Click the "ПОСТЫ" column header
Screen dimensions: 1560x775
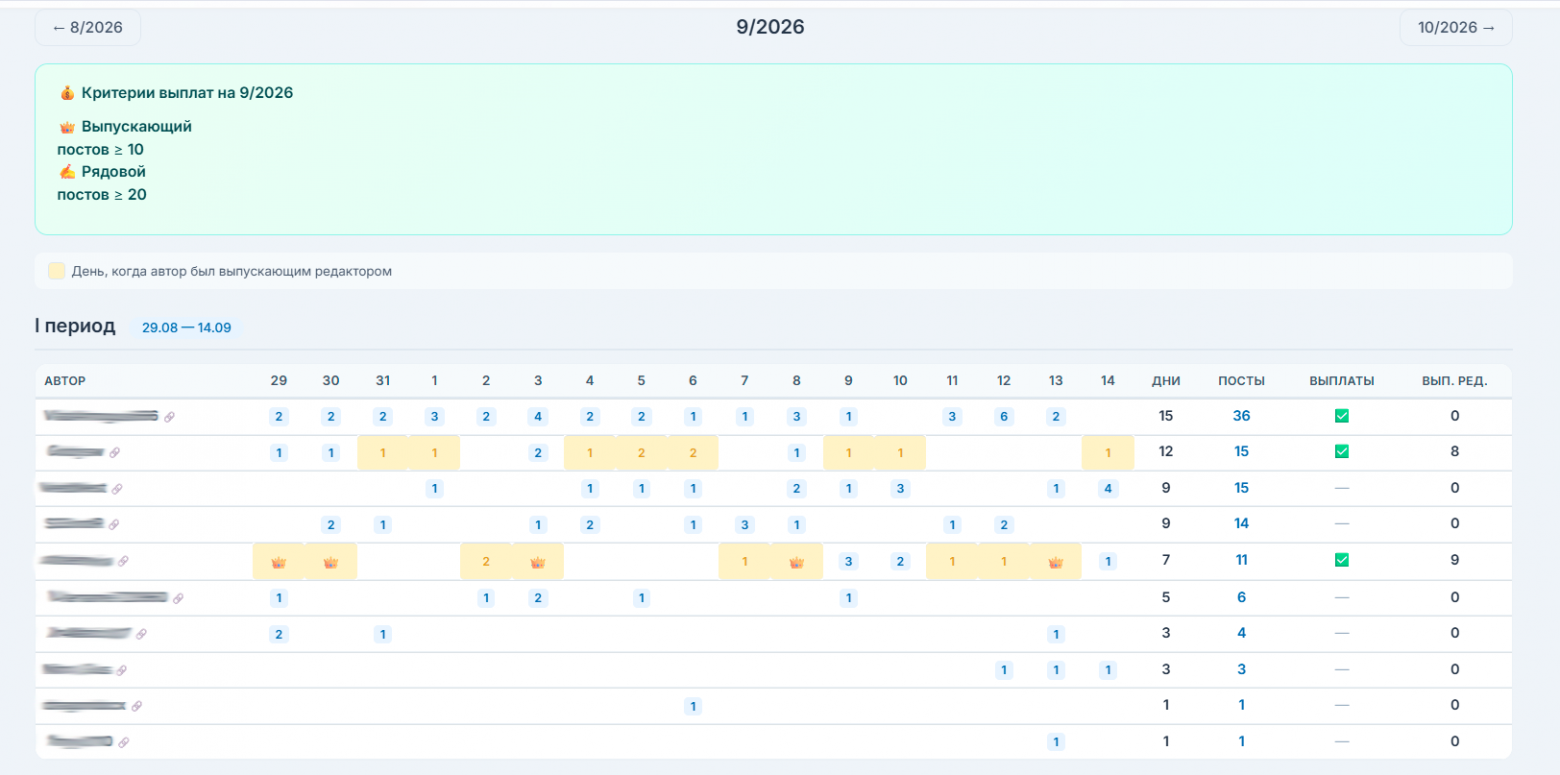1241,381
